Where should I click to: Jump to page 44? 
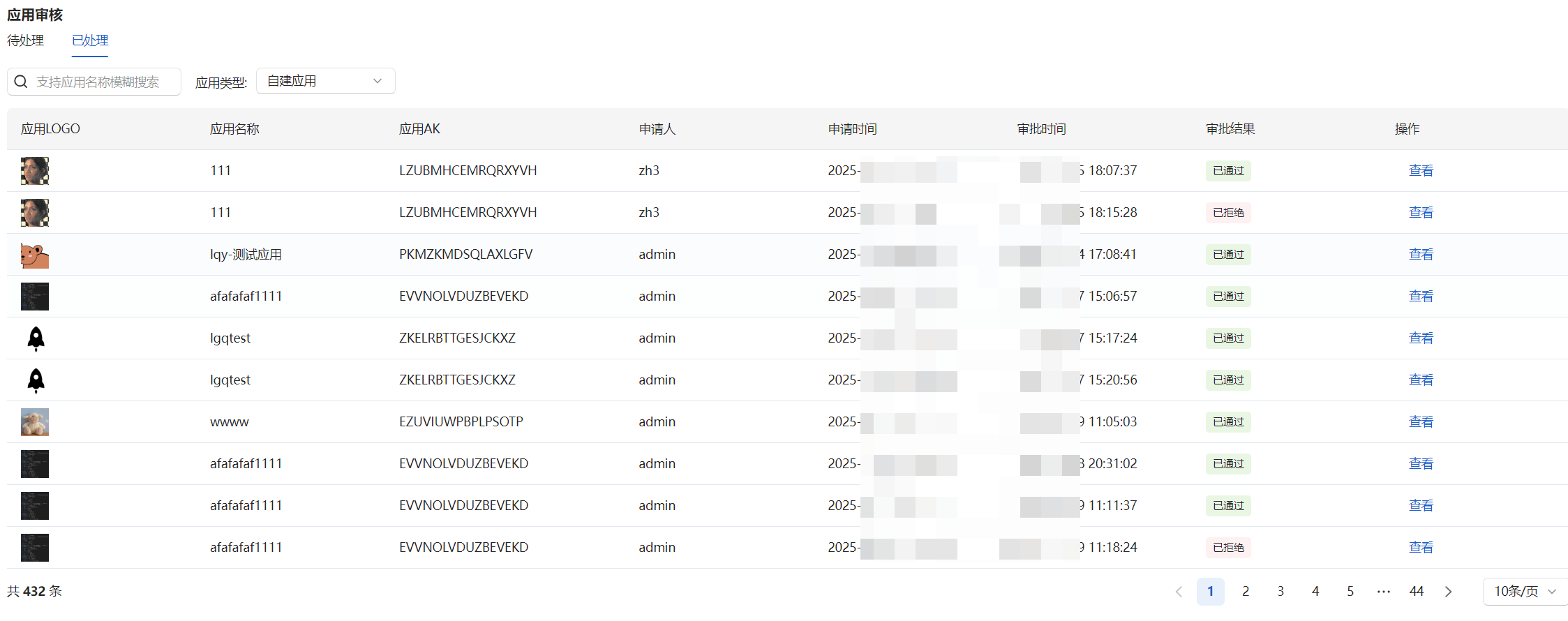(1416, 592)
